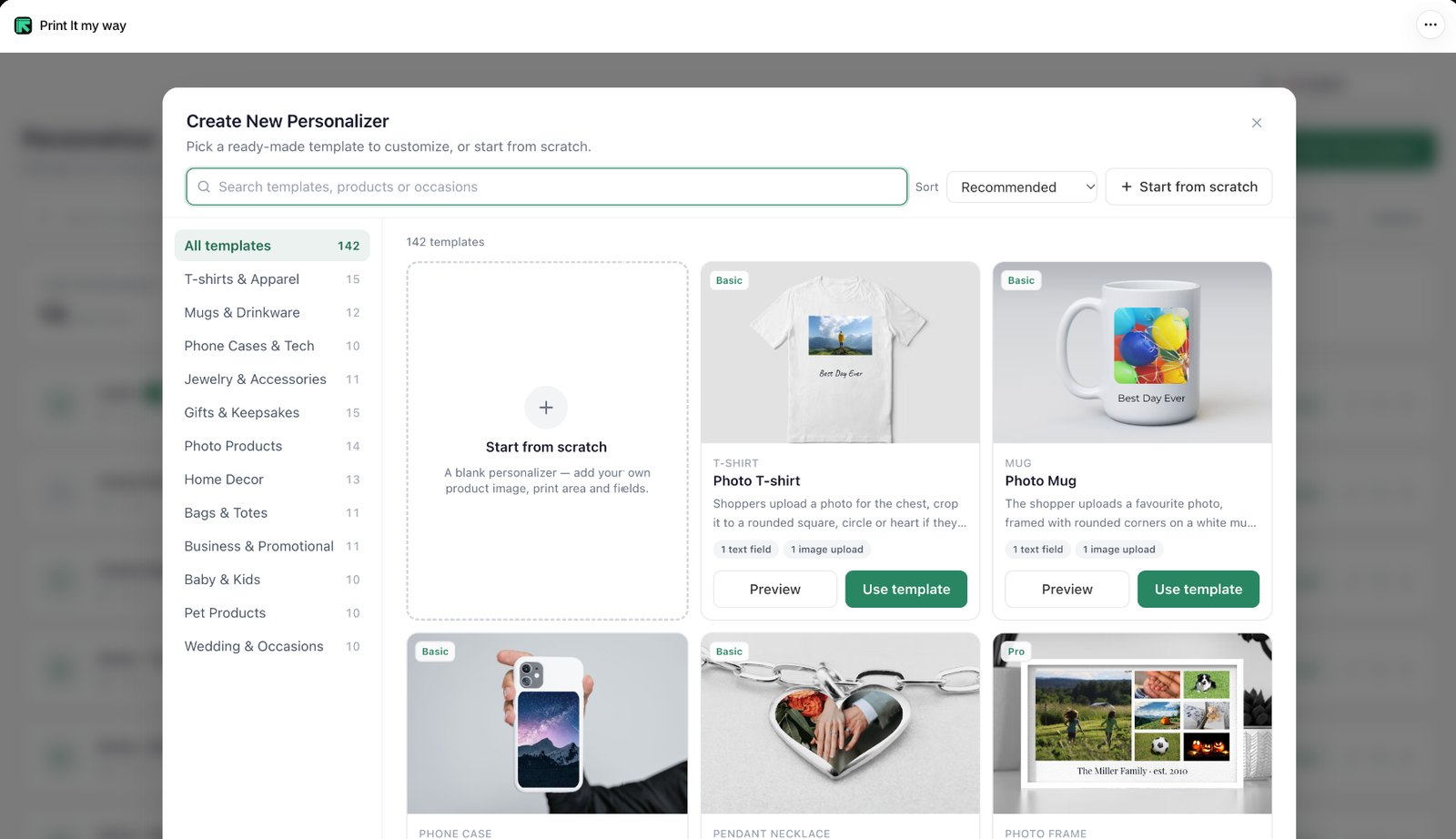Click the '142 templates' count label

point(445,242)
